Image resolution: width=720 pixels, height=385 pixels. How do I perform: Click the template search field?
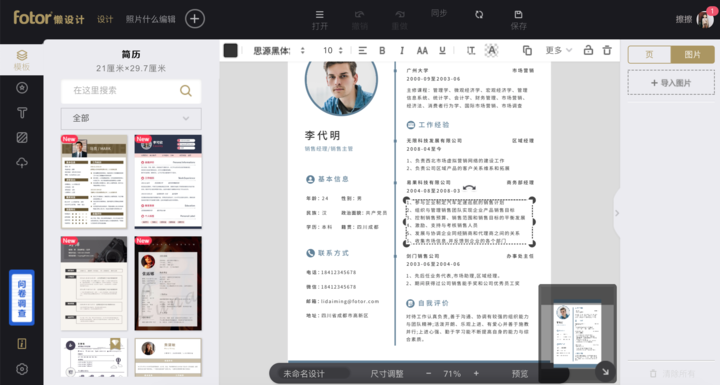(x=131, y=91)
